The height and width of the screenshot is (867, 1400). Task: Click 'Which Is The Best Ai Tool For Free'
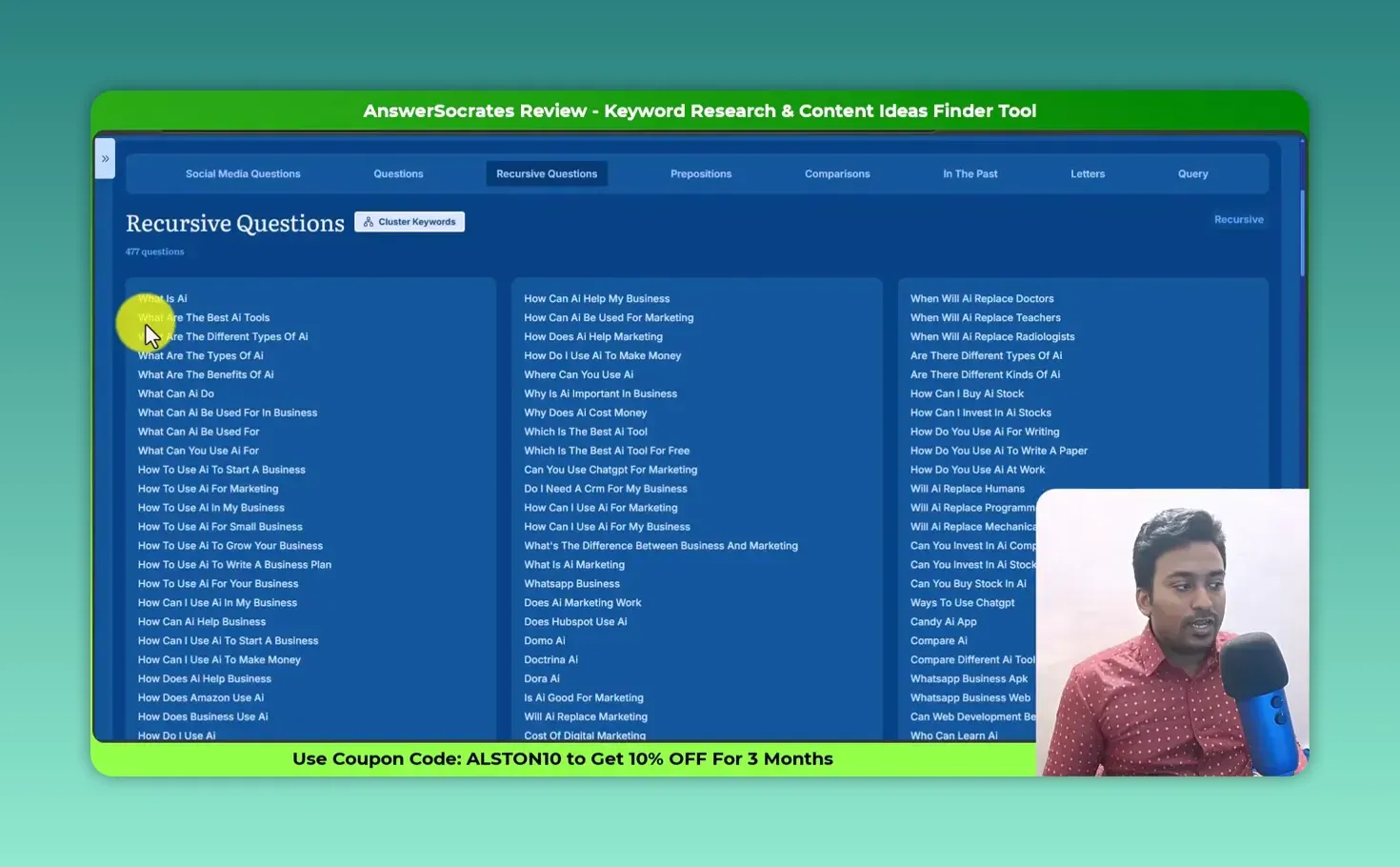(x=607, y=452)
